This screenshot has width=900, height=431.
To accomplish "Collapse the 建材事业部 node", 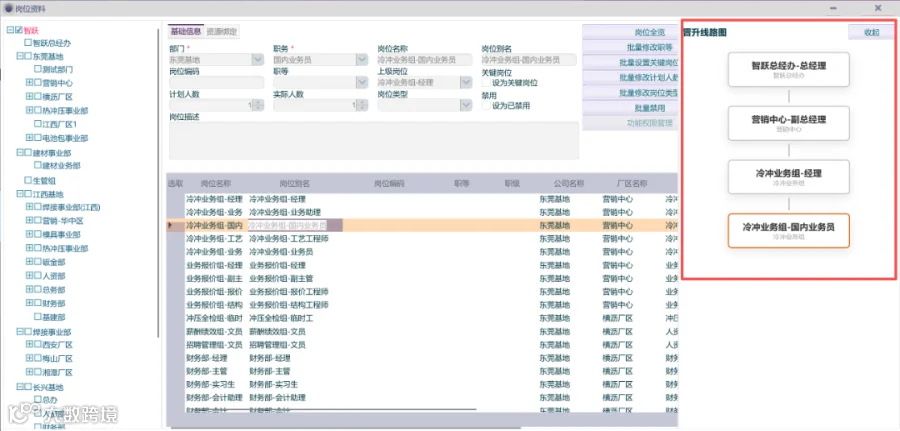I will (x=20, y=153).
